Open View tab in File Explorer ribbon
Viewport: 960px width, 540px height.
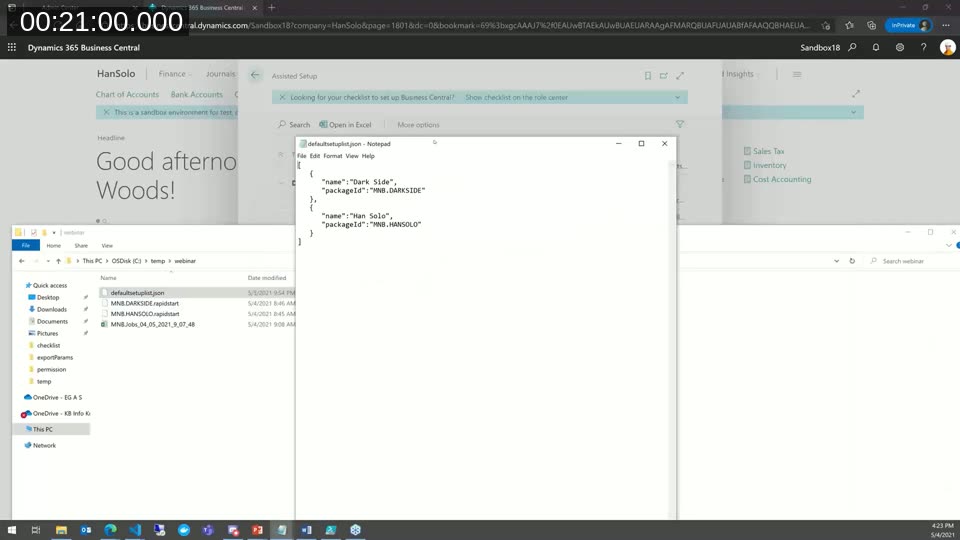tap(107, 246)
